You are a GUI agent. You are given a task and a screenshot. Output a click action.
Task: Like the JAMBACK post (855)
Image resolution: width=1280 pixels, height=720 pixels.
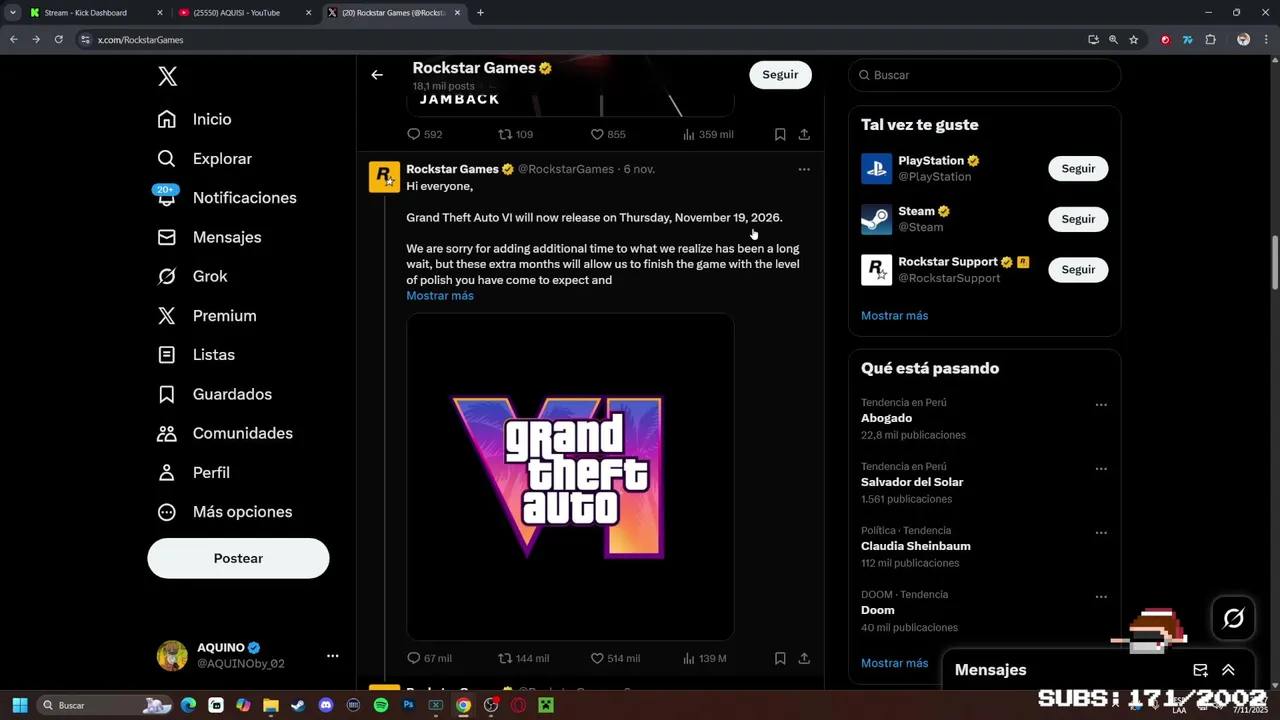click(608, 134)
